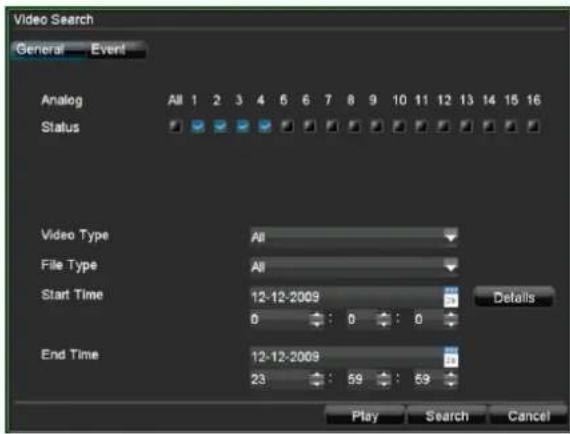Uncheck analog channel 2 checkbox
This screenshot has height=434, width=570.
click(x=220, y=126)
